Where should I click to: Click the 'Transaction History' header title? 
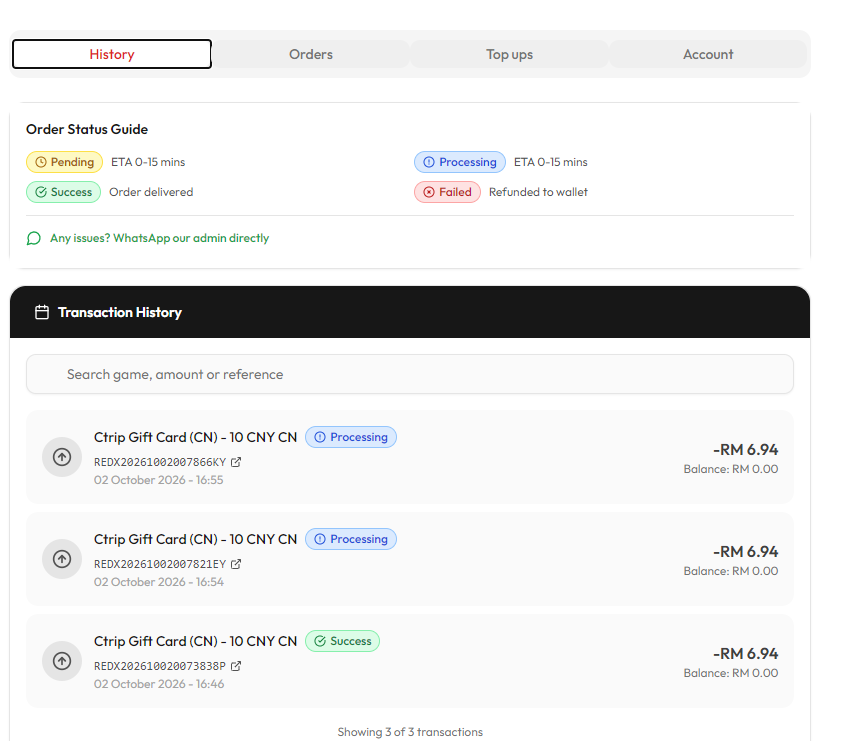(x=120, y=312)
